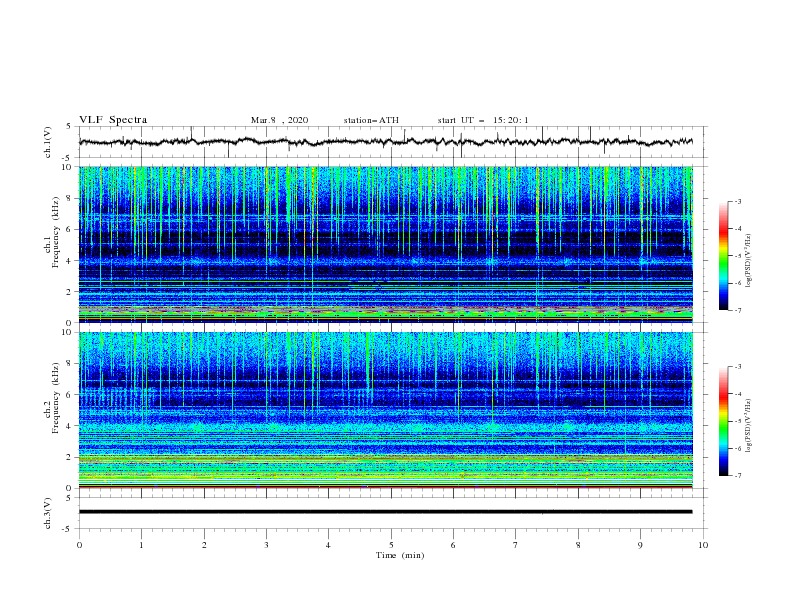Viewport: 792px width, 612px height.
Task: Click the lower 'log(PSD)(V²/Hz)' colorbar label
Action: (x=749, y=426)
